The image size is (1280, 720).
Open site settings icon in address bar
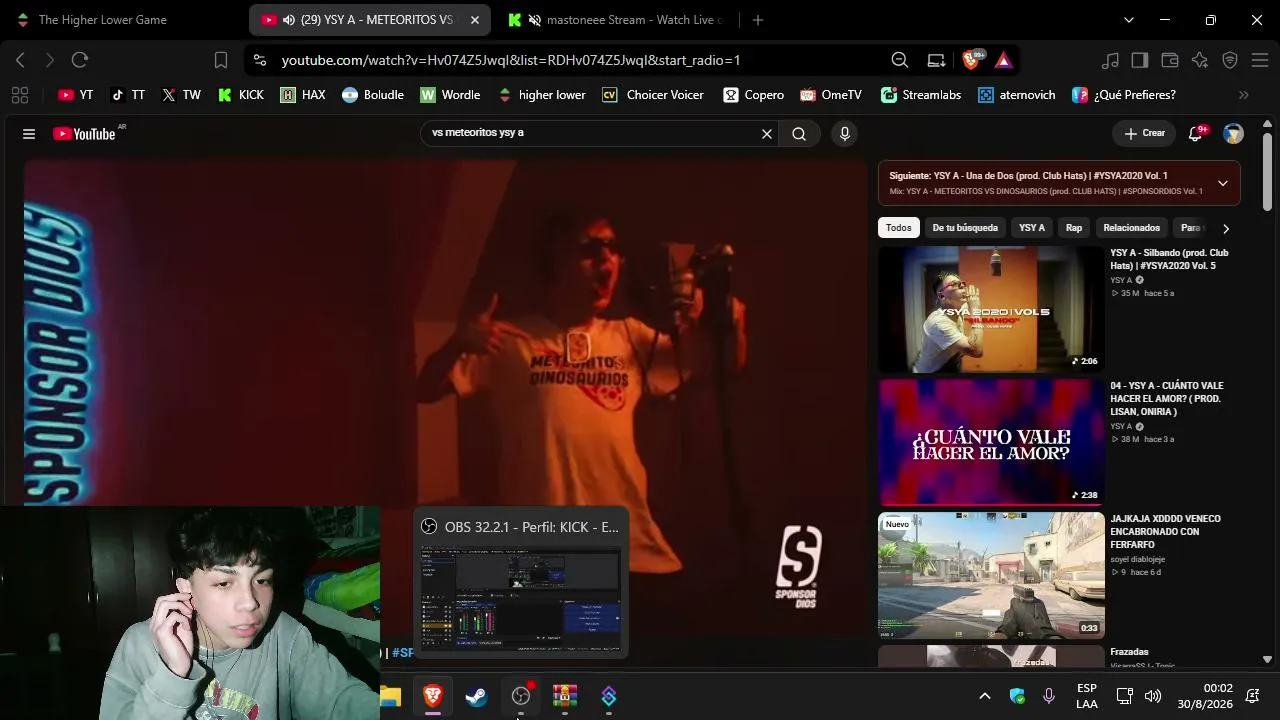[260, 60]
